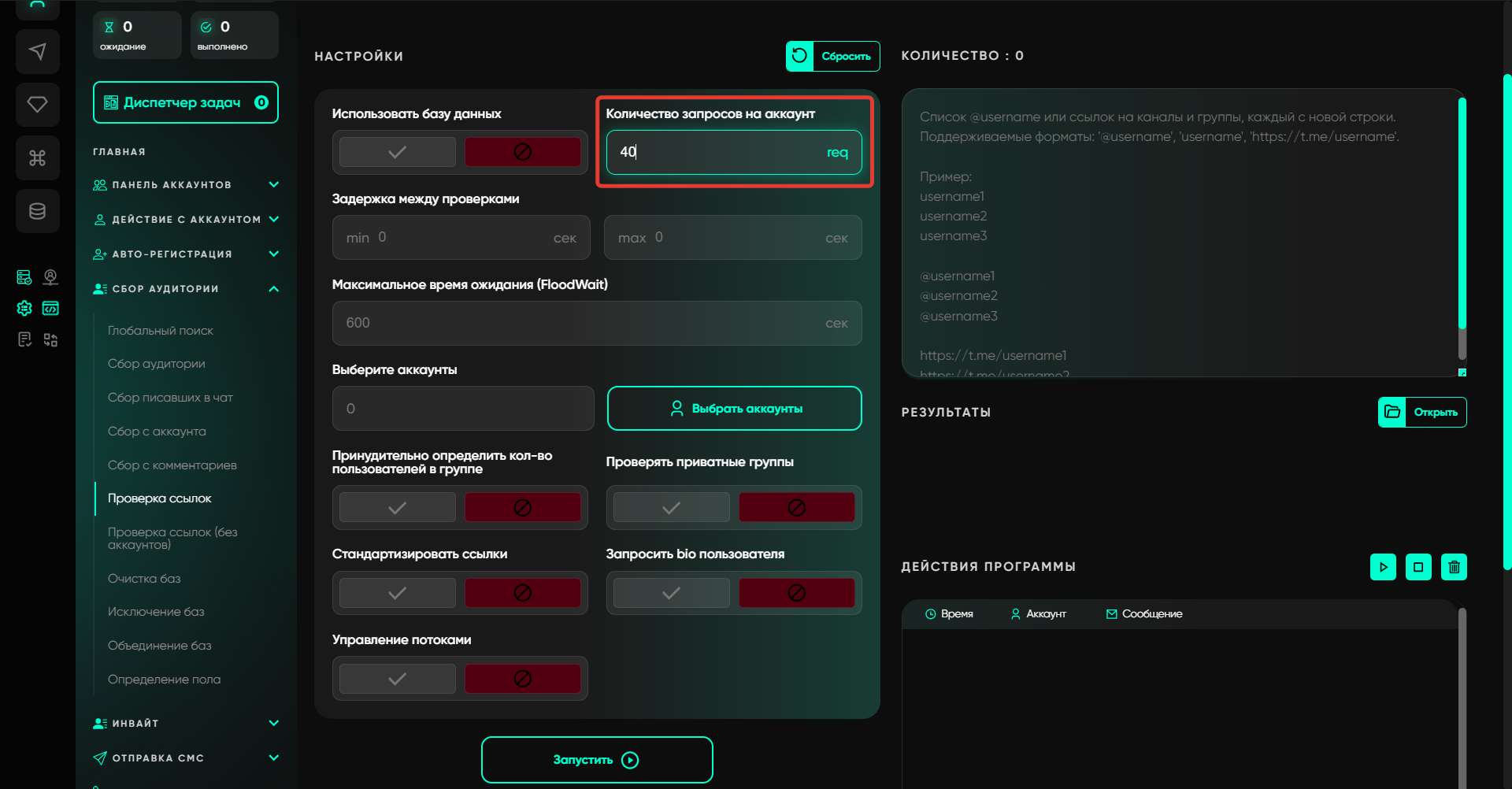Click the command symbol icon in sidebar
Viewport: 1512px width, 789px height.
37,158
